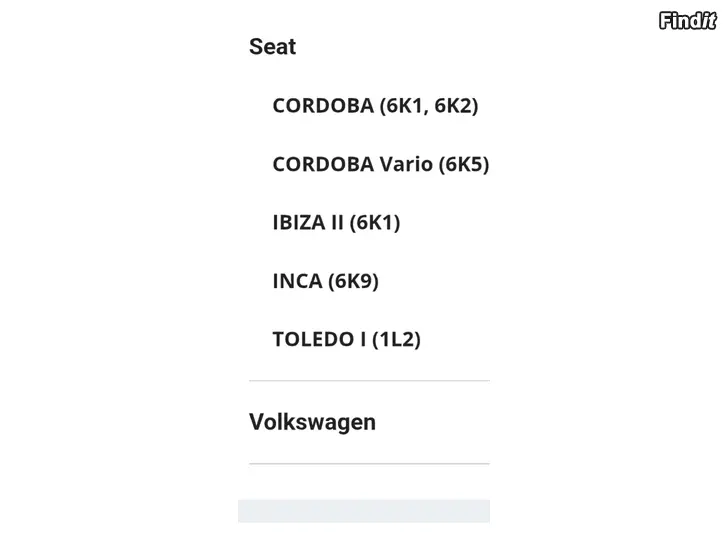Click the 6K9 chassis code text
This screenshot has height=546, width=728.
point(353,281)
